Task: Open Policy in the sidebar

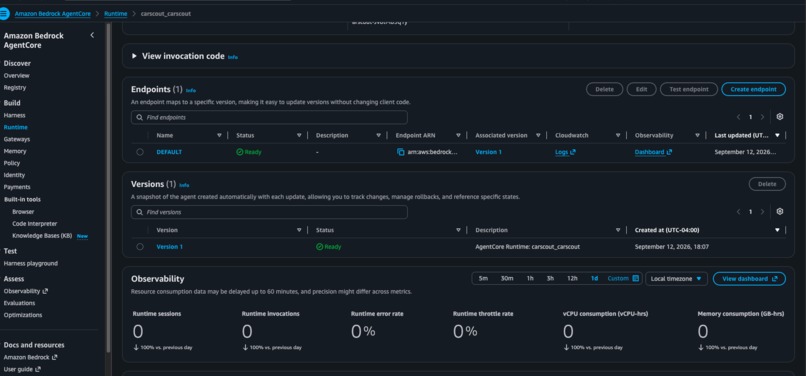Action: [x=12, y=163]
